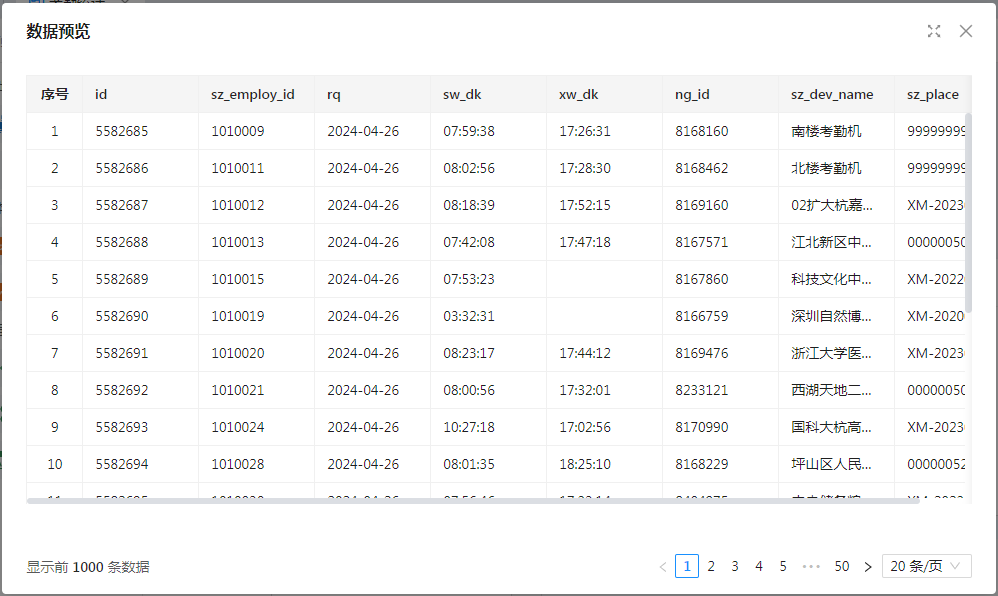Click the sw_dk column header
The height and width of the screenshot is (596, 998).
tap(462, 94)
